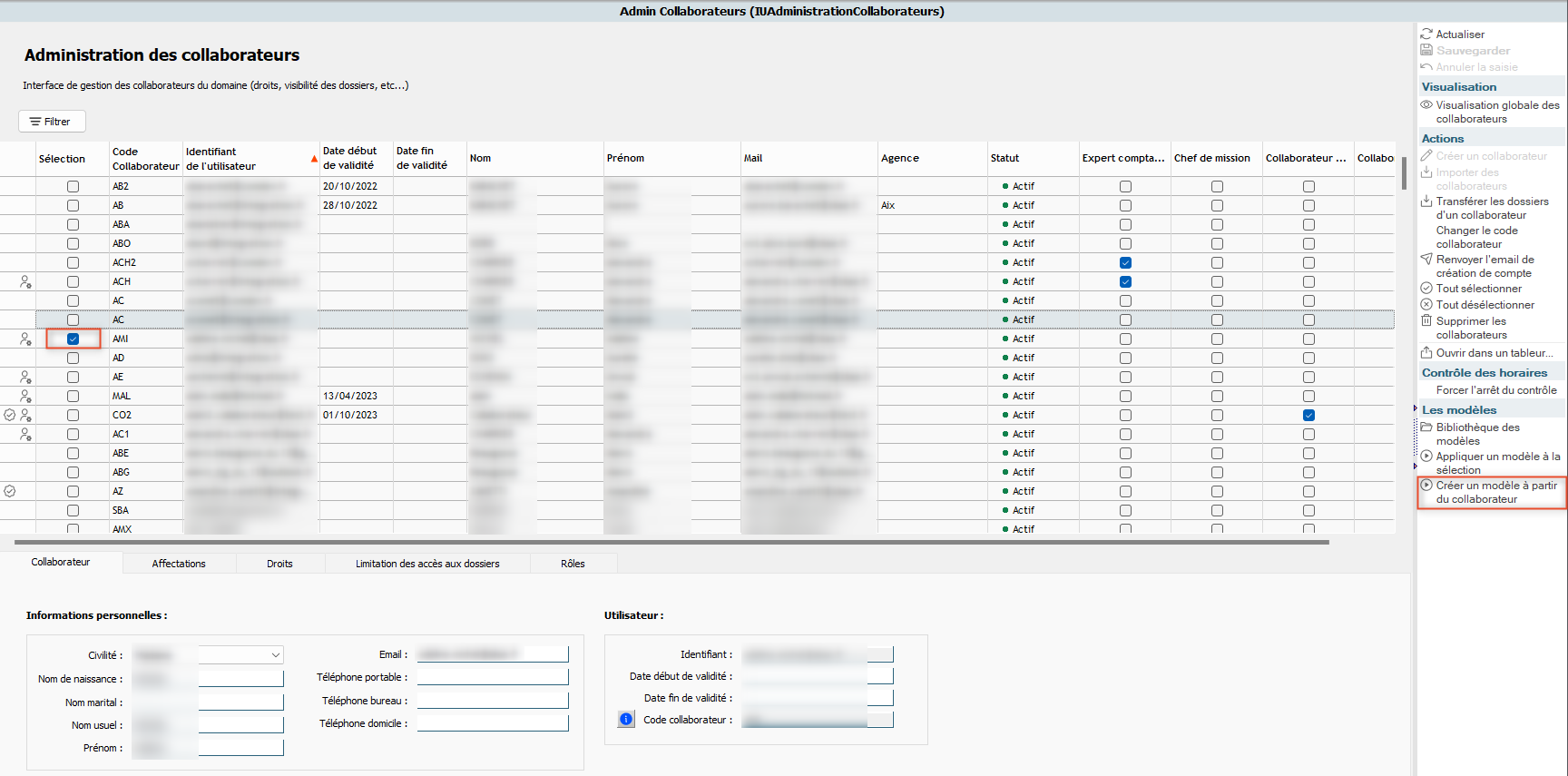
Task: Check the selection box for MAL
Action: tap(73, 396)
